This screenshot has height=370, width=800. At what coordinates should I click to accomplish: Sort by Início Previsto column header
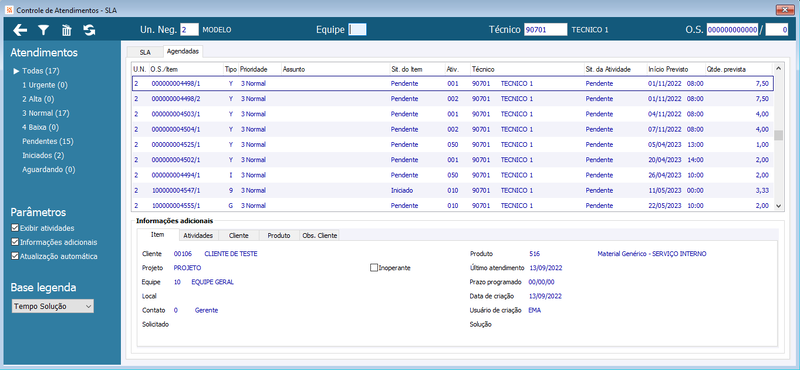(675, 69)
